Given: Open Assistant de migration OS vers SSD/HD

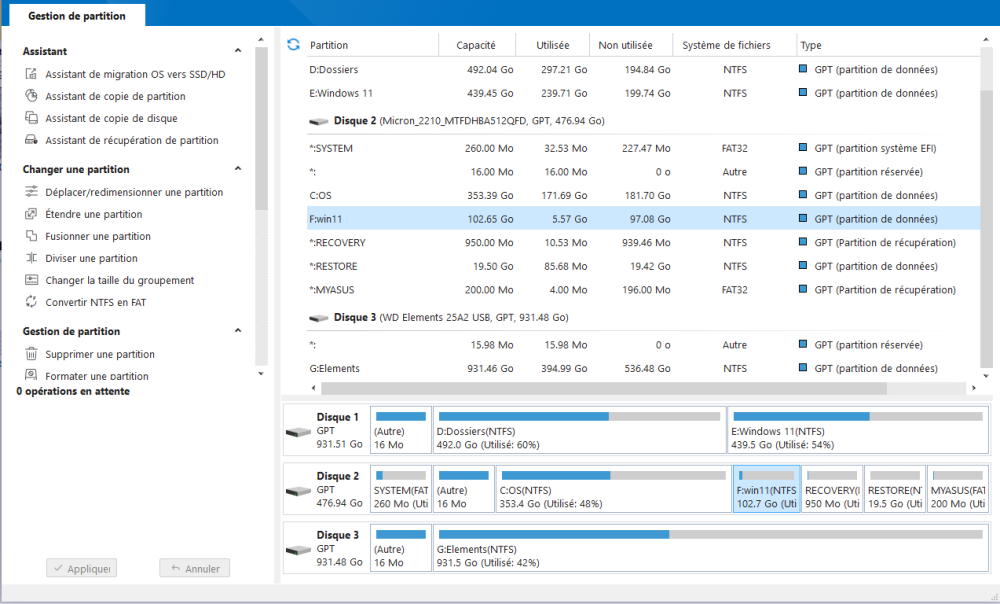Looking at the screenshot, I should coord(135,74).
